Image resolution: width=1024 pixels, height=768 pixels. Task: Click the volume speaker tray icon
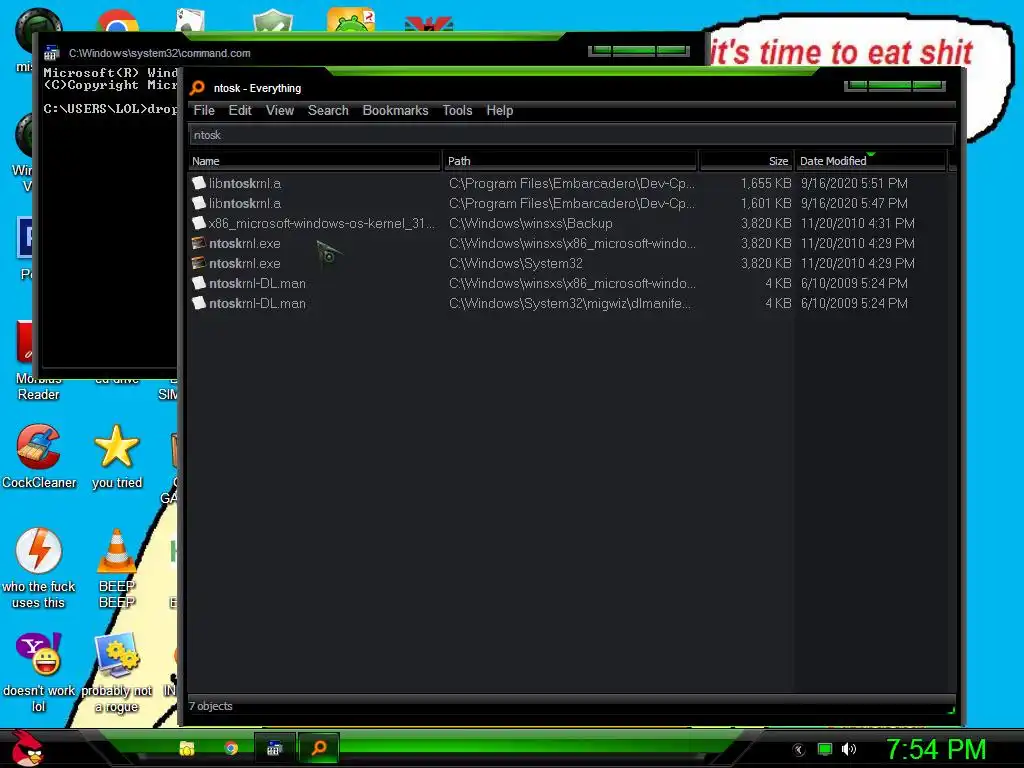click(x=849, y=749)
